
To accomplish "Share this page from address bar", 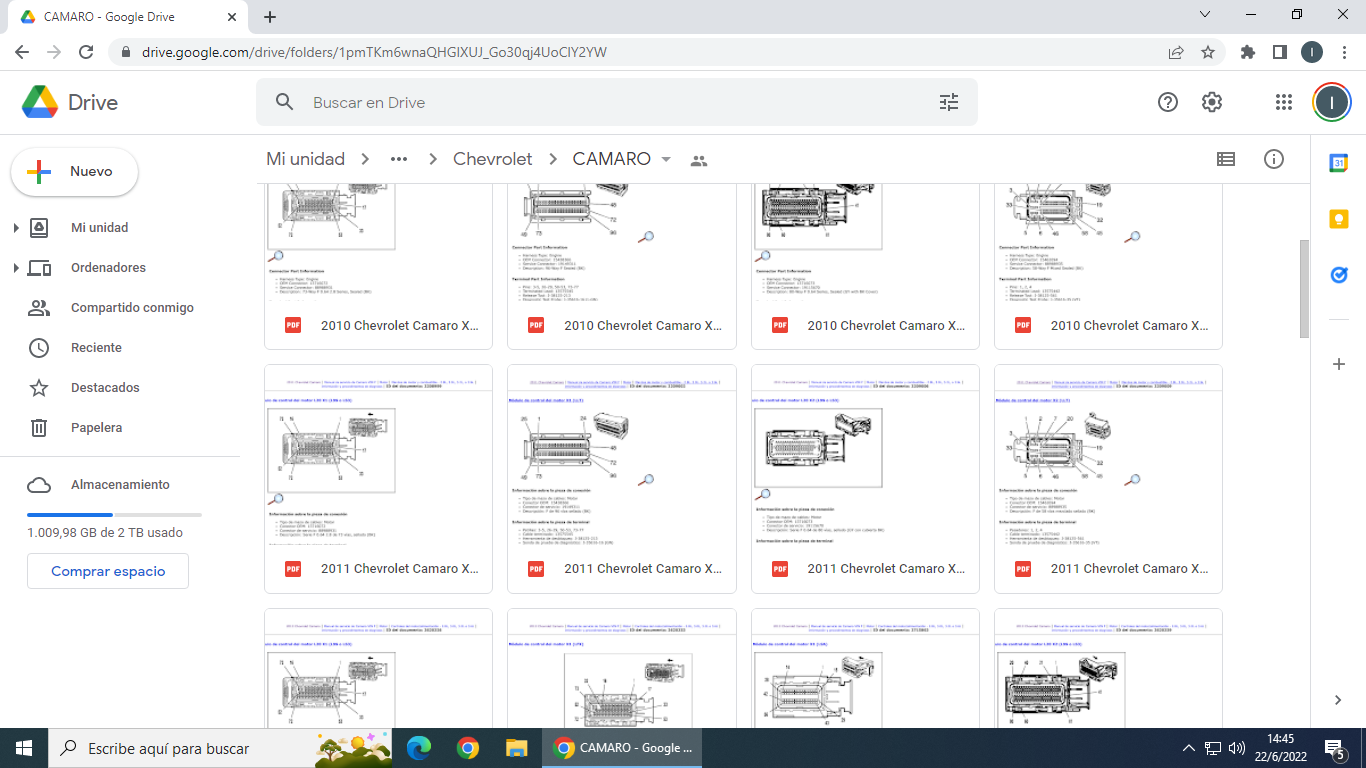I will (x=1176, y=52).
